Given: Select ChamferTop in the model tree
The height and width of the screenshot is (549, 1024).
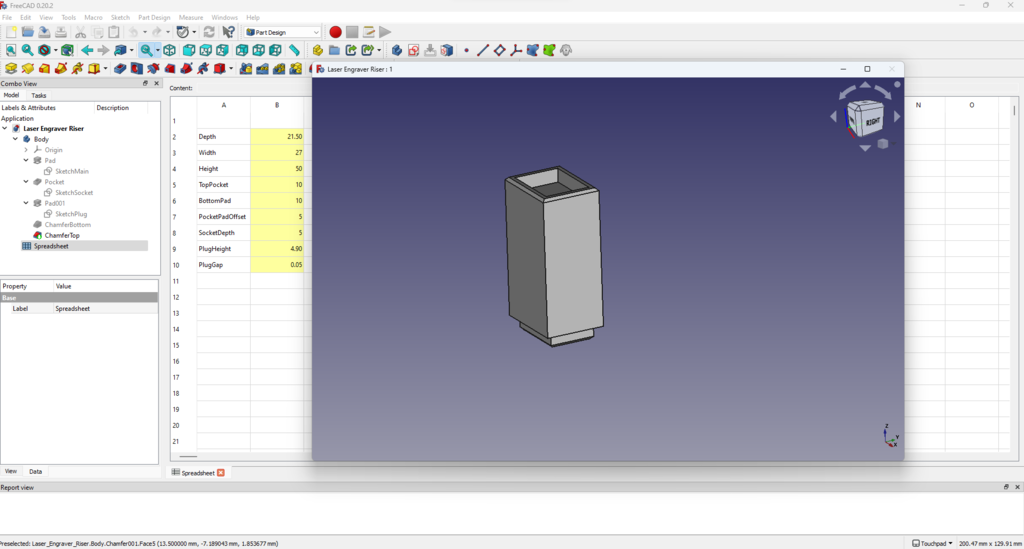Looking at the screenshot, I should 61,235.
